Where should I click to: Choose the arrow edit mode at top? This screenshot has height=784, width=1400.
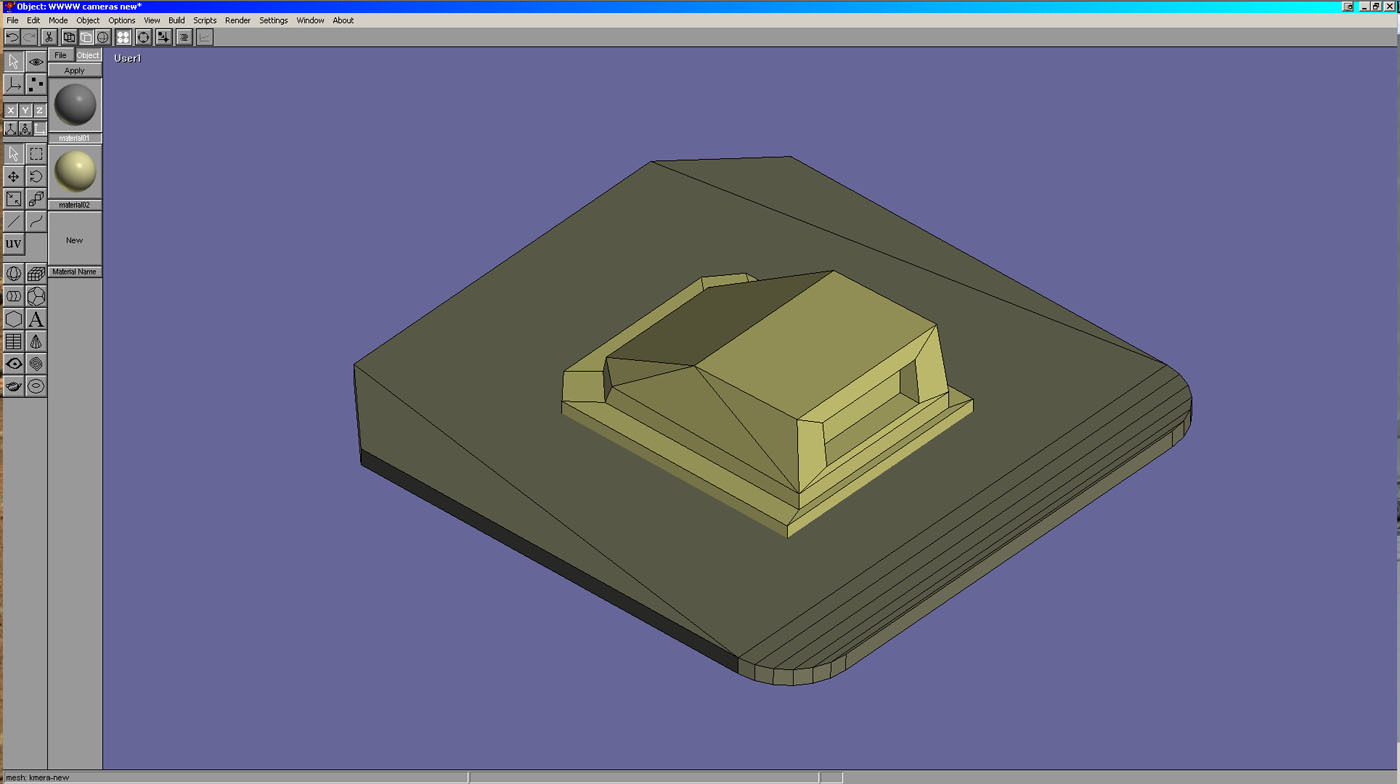13,62
